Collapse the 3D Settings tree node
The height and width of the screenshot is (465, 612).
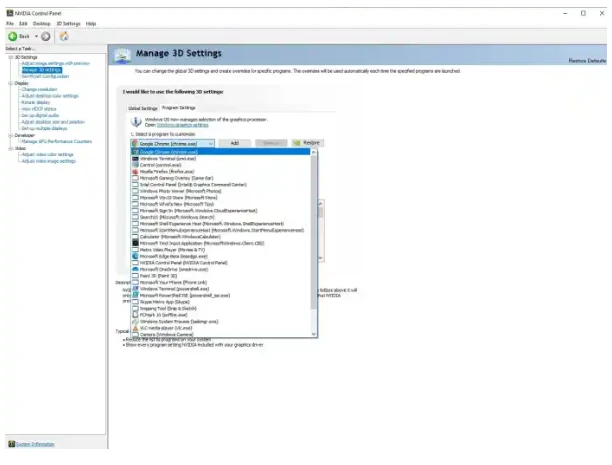[x=11, y=57]
